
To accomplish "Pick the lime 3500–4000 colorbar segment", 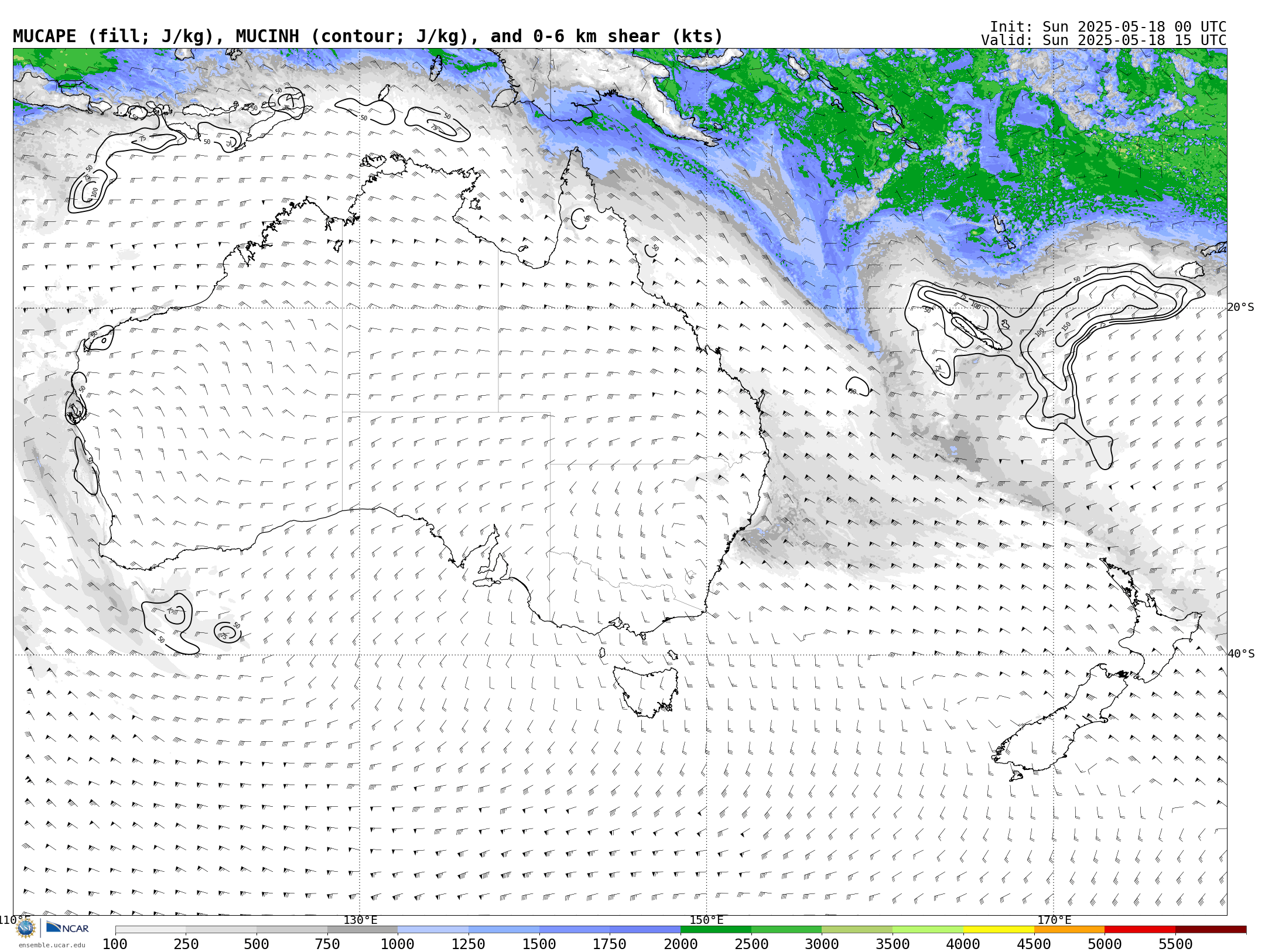I will click(928, 929).
